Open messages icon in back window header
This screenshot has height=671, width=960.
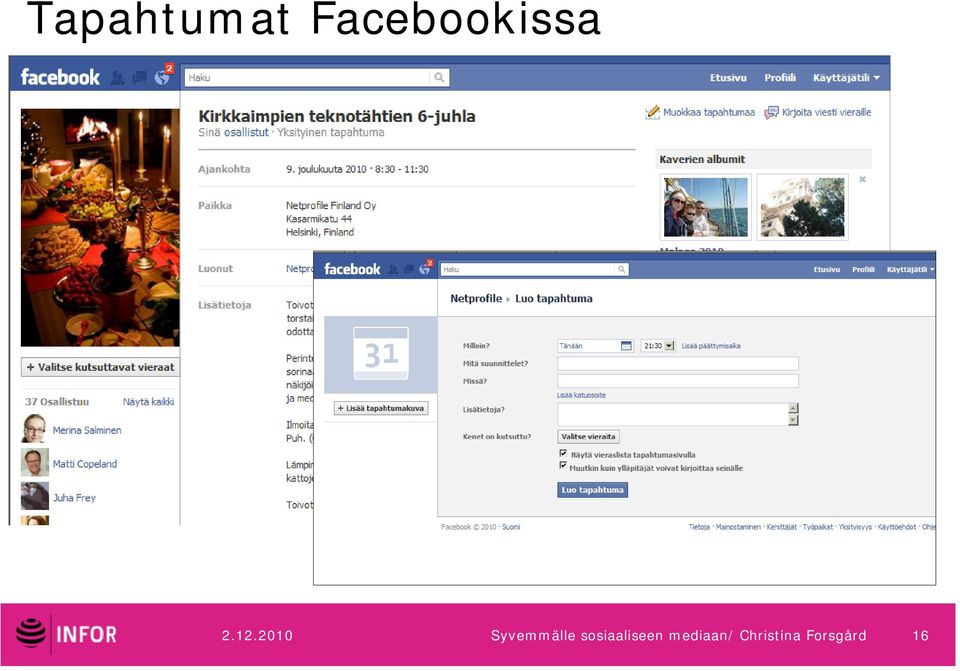tap(140, 77)
